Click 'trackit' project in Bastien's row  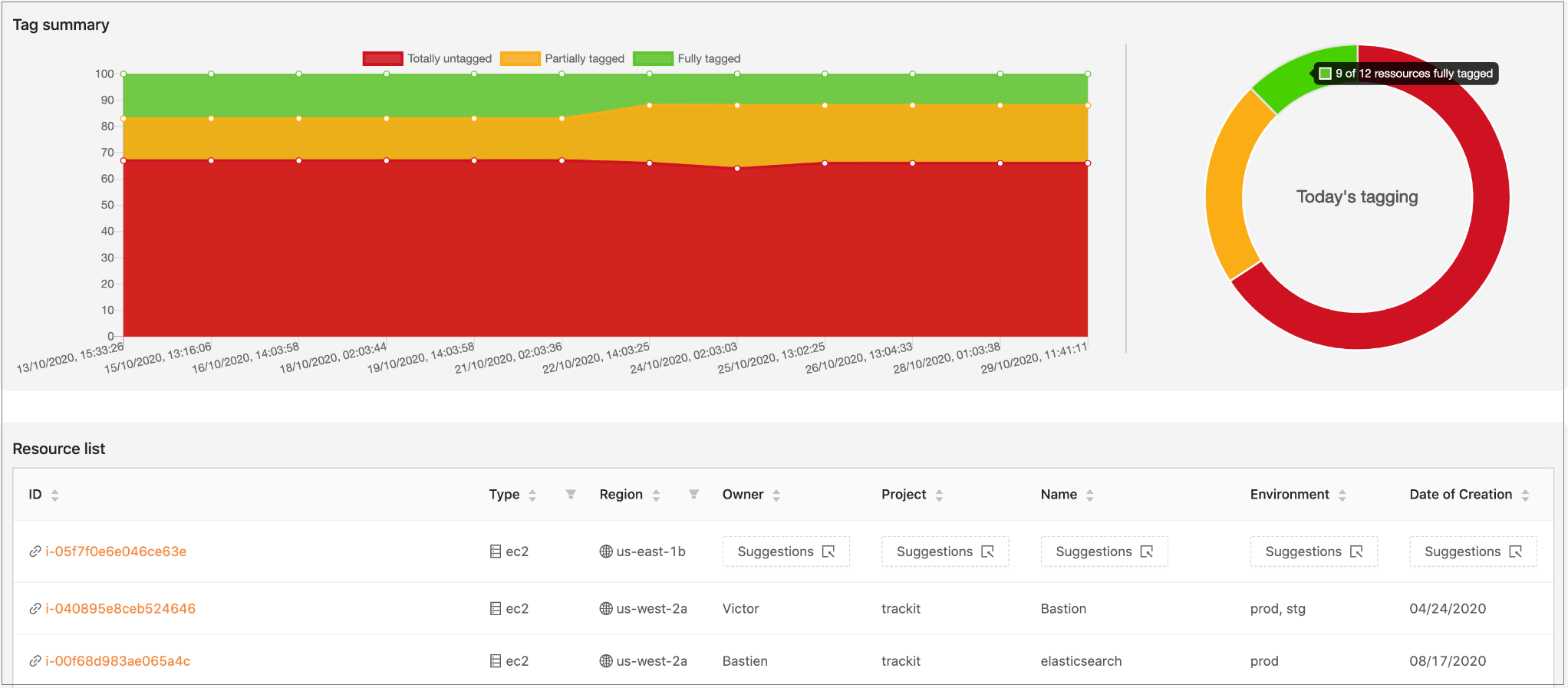tap(901, 661)
